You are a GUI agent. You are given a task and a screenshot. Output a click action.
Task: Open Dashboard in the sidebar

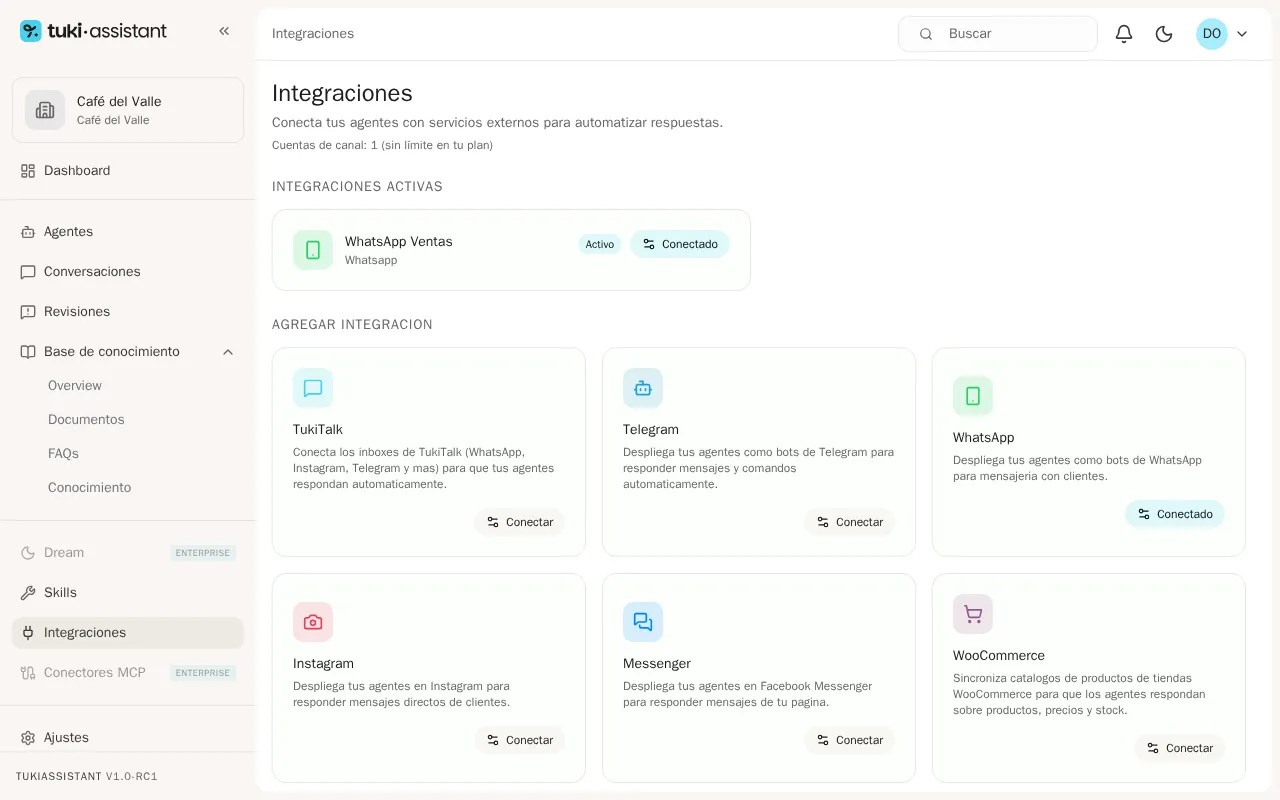click(x=128, y=171)
